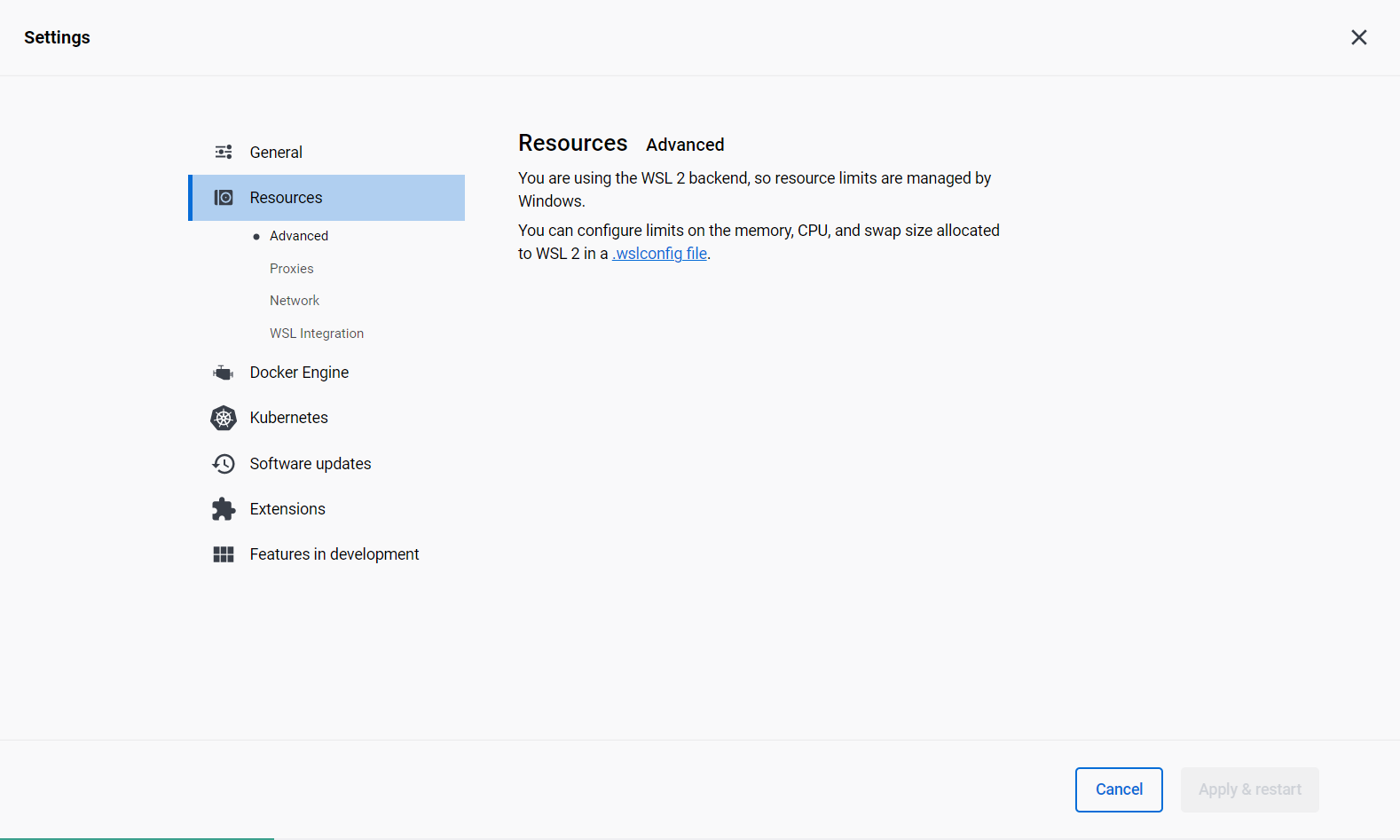
Task: Click the Software updates clock icon
Action: pos(224,464)
